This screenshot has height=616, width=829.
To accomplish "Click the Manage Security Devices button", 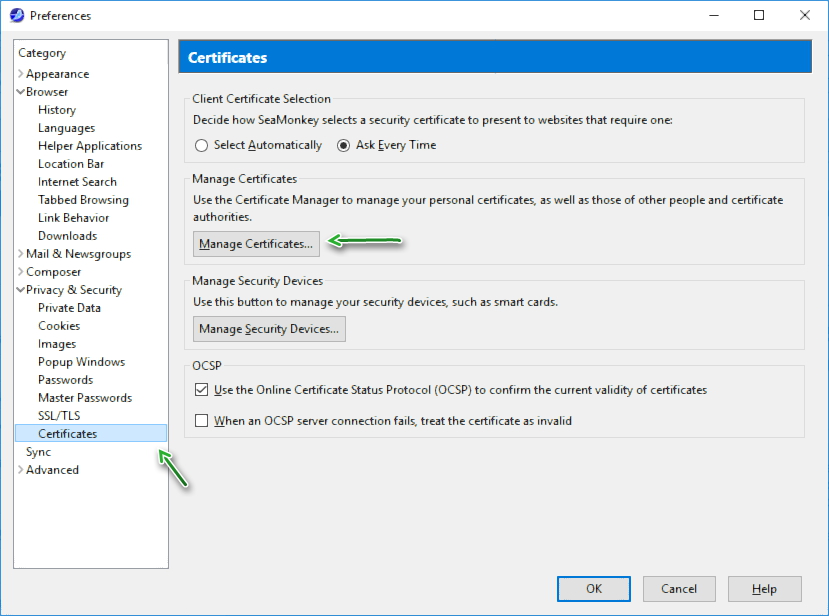I will click(269, 328).
